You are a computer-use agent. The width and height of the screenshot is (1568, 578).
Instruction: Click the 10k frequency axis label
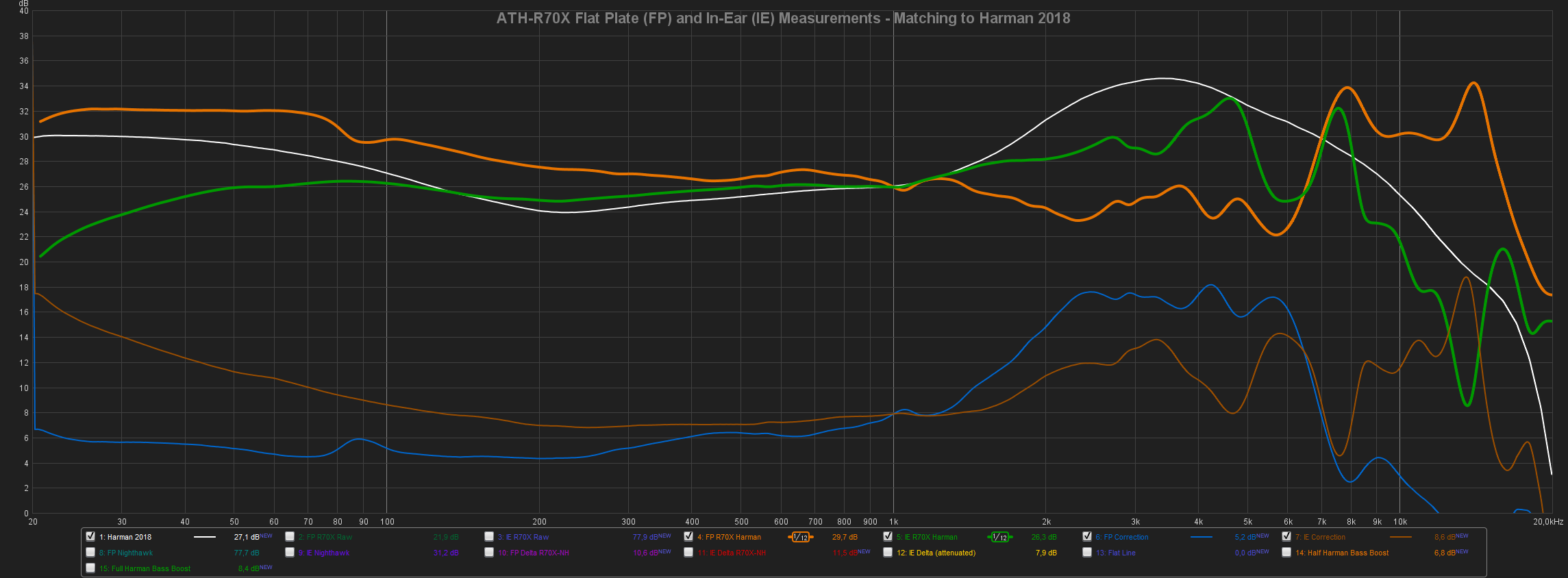1399,522
